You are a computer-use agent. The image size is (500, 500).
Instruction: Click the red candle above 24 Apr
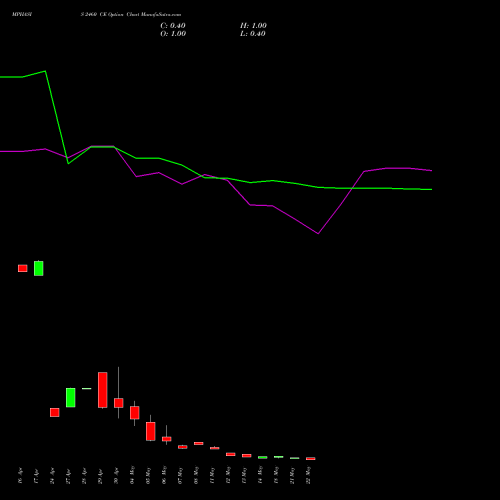point(55,412)
